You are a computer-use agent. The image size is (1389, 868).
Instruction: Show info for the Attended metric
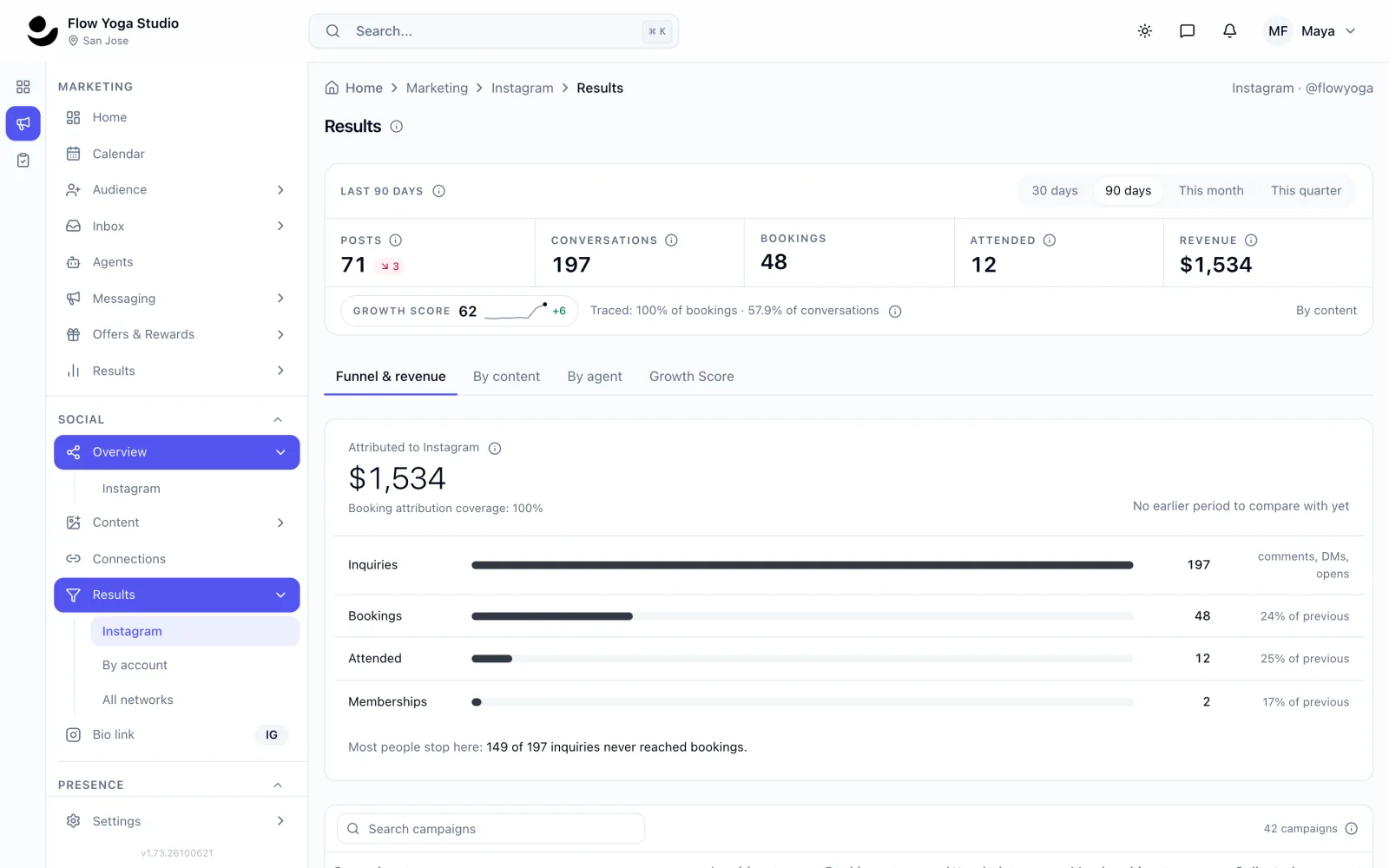pyautogui.click(x=1050, y=240)
